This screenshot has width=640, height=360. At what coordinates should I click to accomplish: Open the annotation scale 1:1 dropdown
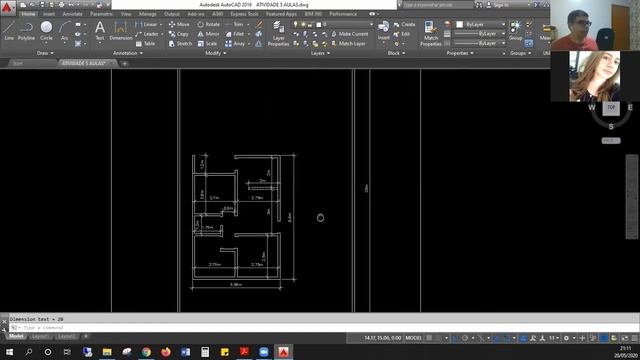tap(554, 338)
